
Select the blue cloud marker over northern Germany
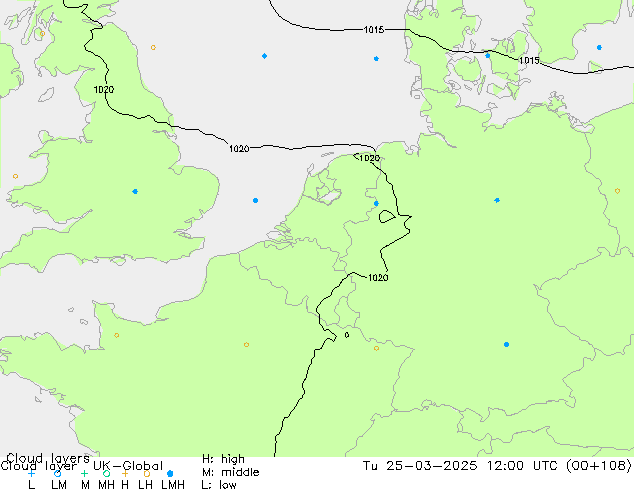point(497,200)
